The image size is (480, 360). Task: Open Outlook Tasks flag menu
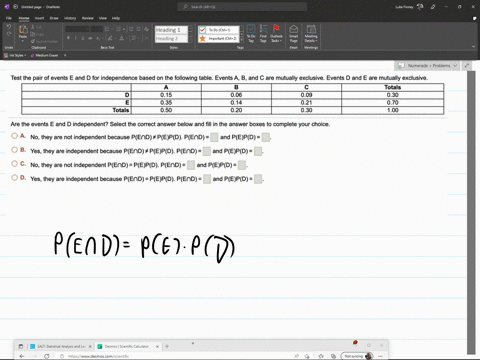276,33
